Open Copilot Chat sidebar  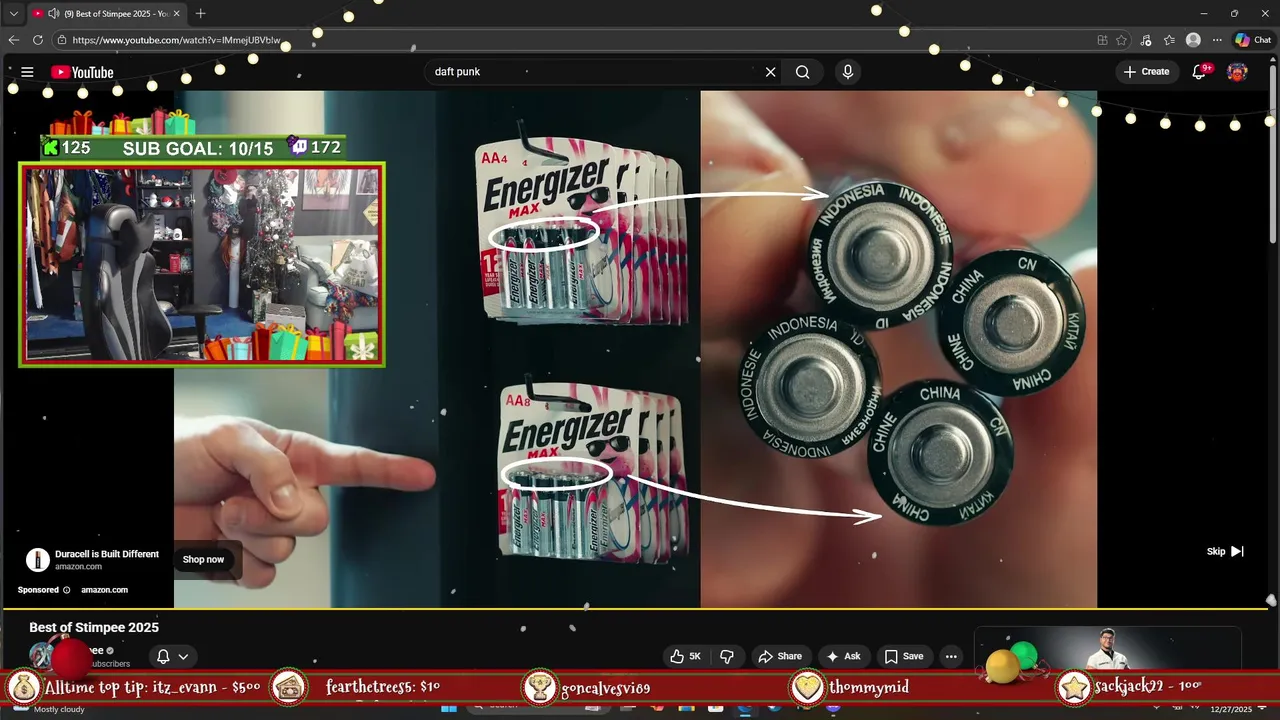pos(1253,40)
